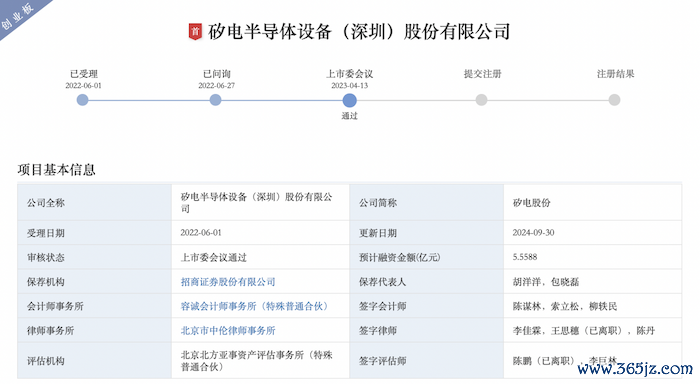
Task: Click the 公司简称 label cell
Action: (x=427, y=203)
